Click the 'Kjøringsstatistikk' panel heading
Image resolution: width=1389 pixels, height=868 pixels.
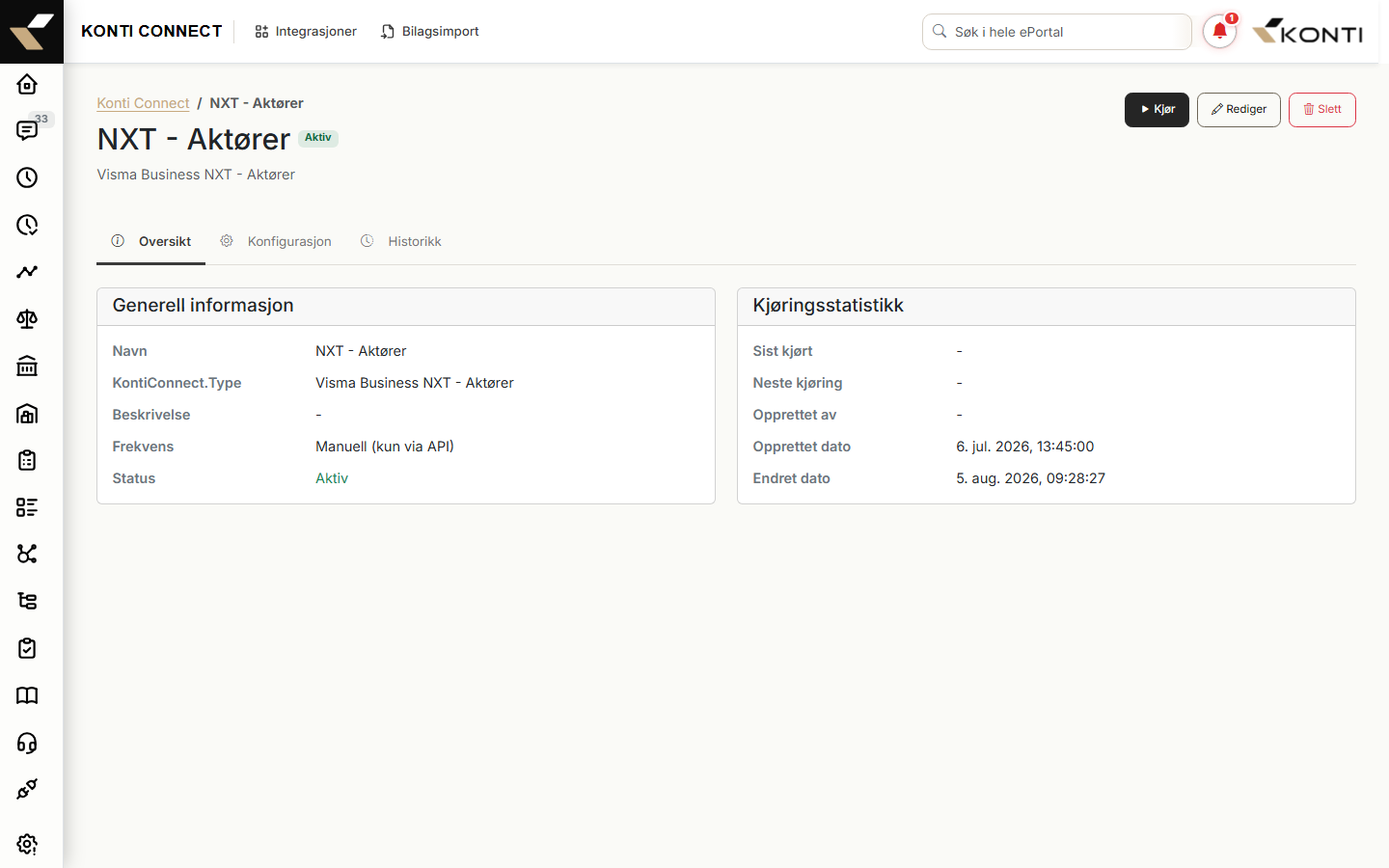pyautogui.click(x=829, y=306)
